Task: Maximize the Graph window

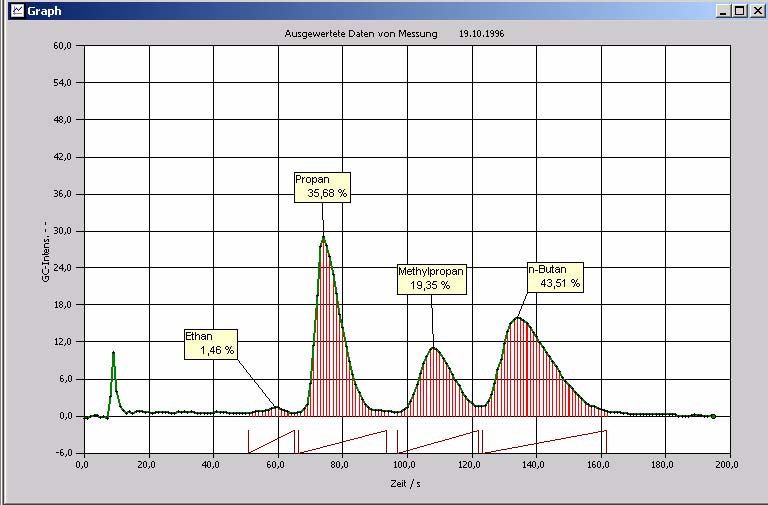Action: click(739, 11)
